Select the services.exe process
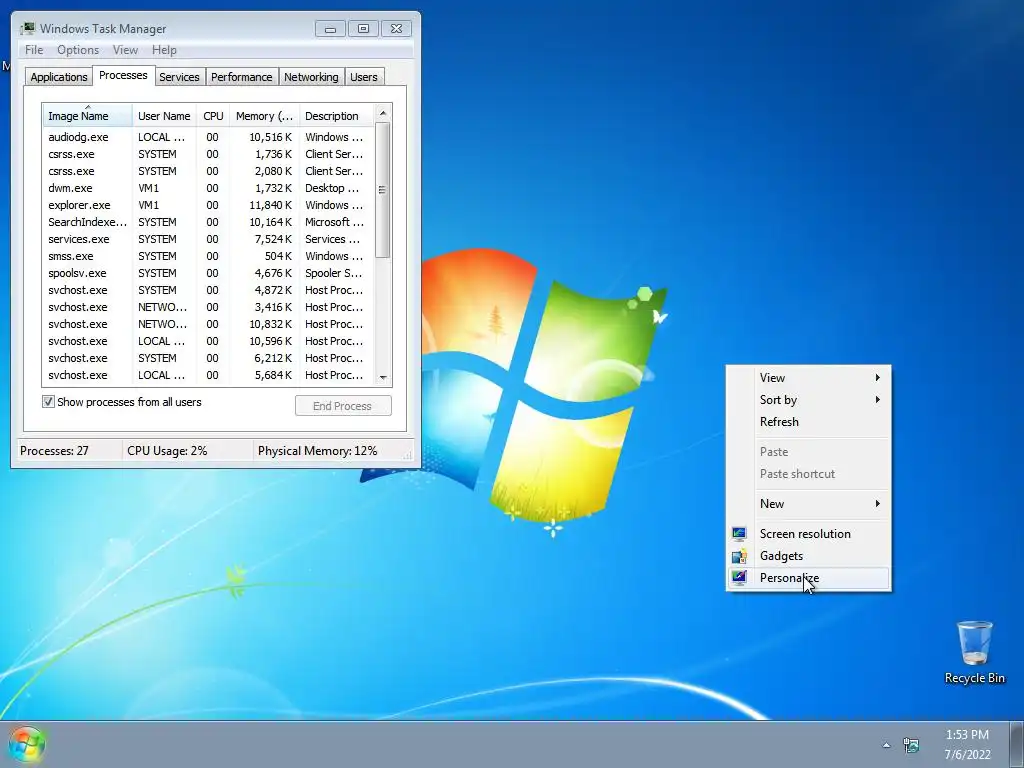This screenshot has height=768, width=1024. coord(208,239)
